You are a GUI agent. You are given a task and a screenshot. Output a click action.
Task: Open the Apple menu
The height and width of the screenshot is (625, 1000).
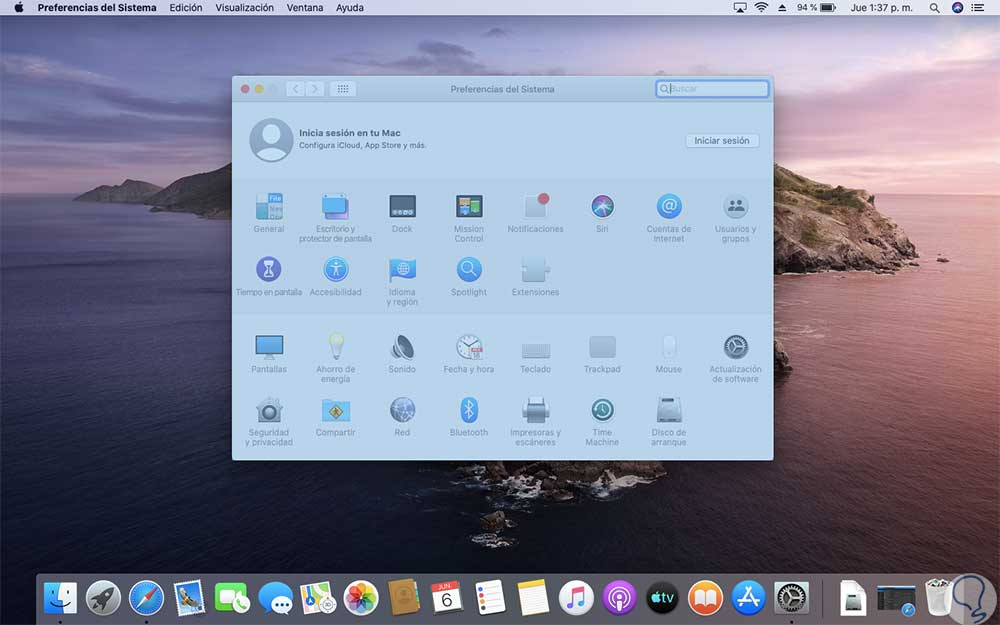[x=18, y=8]
